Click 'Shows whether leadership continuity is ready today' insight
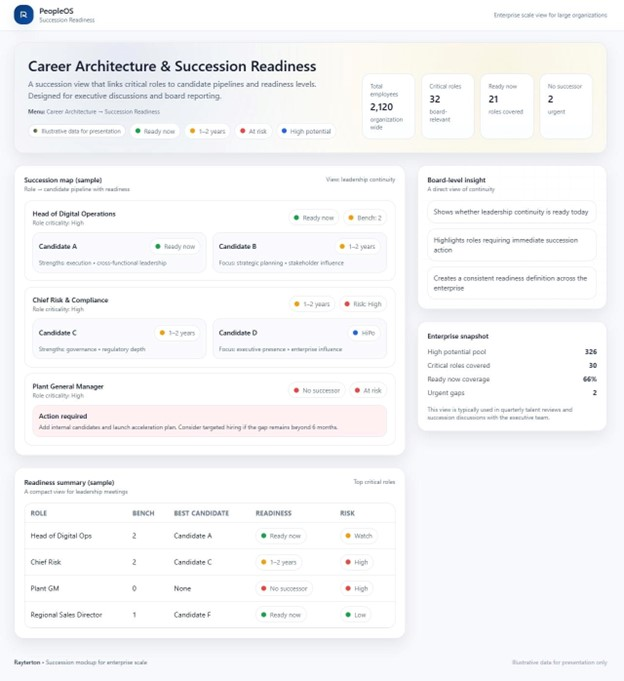This screenshot has width=624, height=681. (x=512, y=212)
